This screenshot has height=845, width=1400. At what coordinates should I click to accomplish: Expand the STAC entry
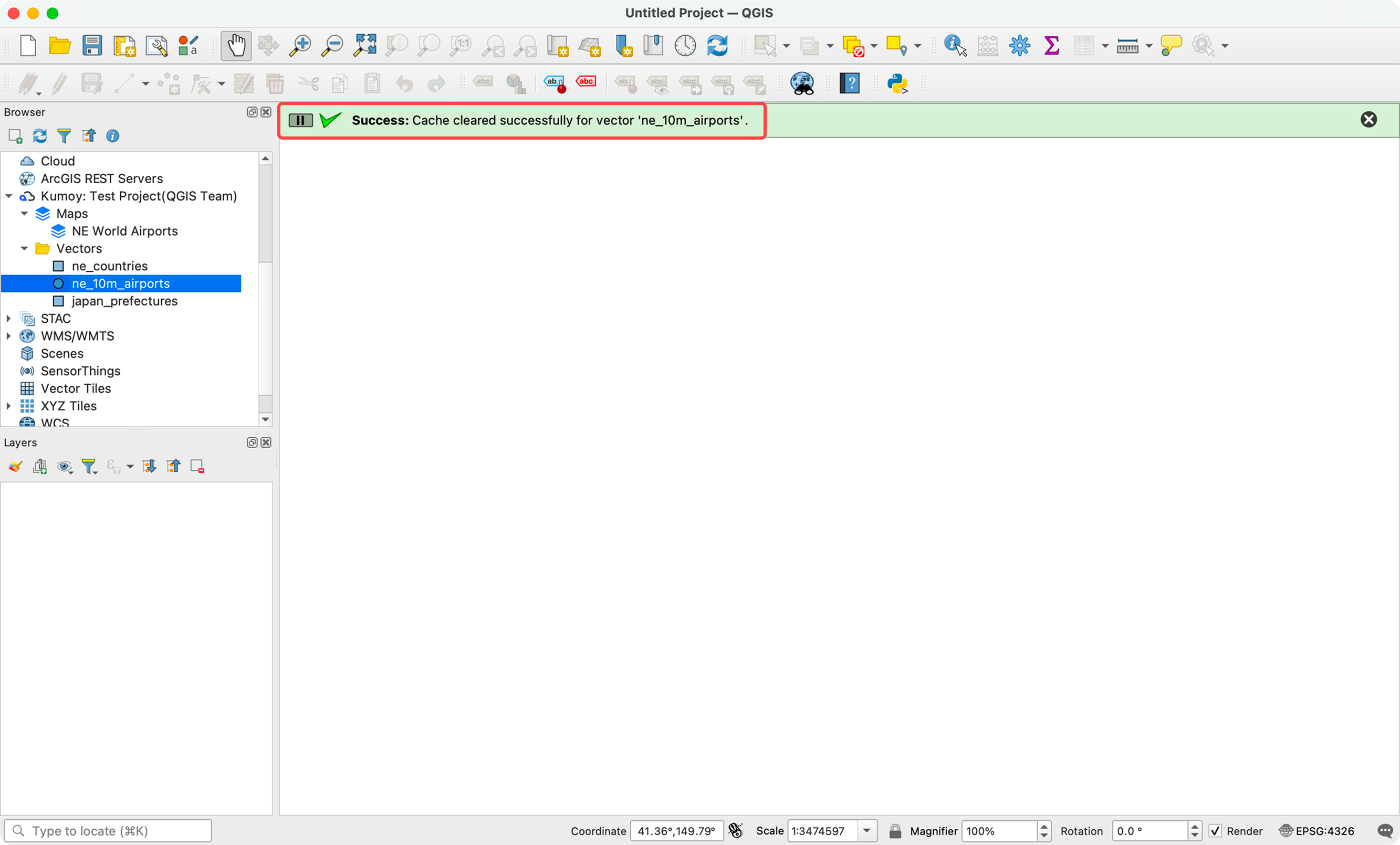click(8, 319)
